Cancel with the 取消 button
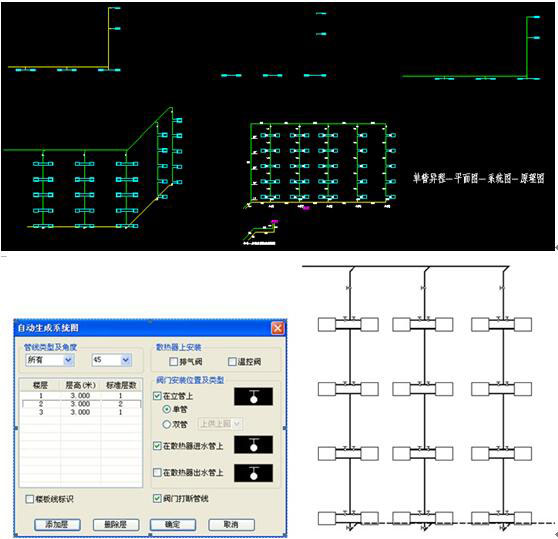The image size is (558, 539). coord(231,524)
